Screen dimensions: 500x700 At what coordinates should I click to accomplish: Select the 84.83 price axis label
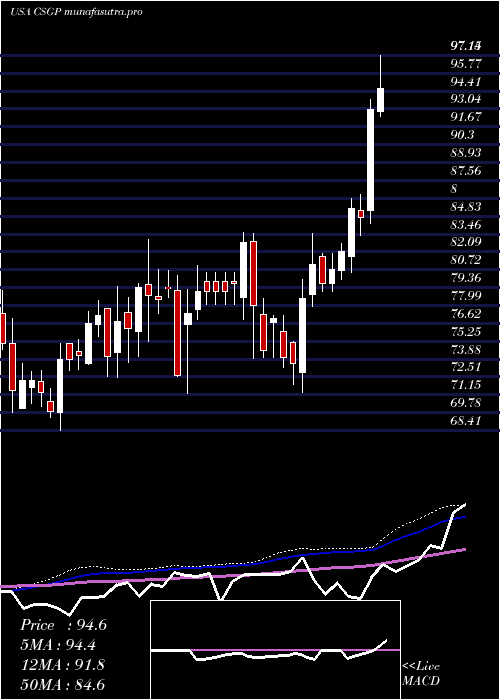pyautogui.click(x=466, y=206)
